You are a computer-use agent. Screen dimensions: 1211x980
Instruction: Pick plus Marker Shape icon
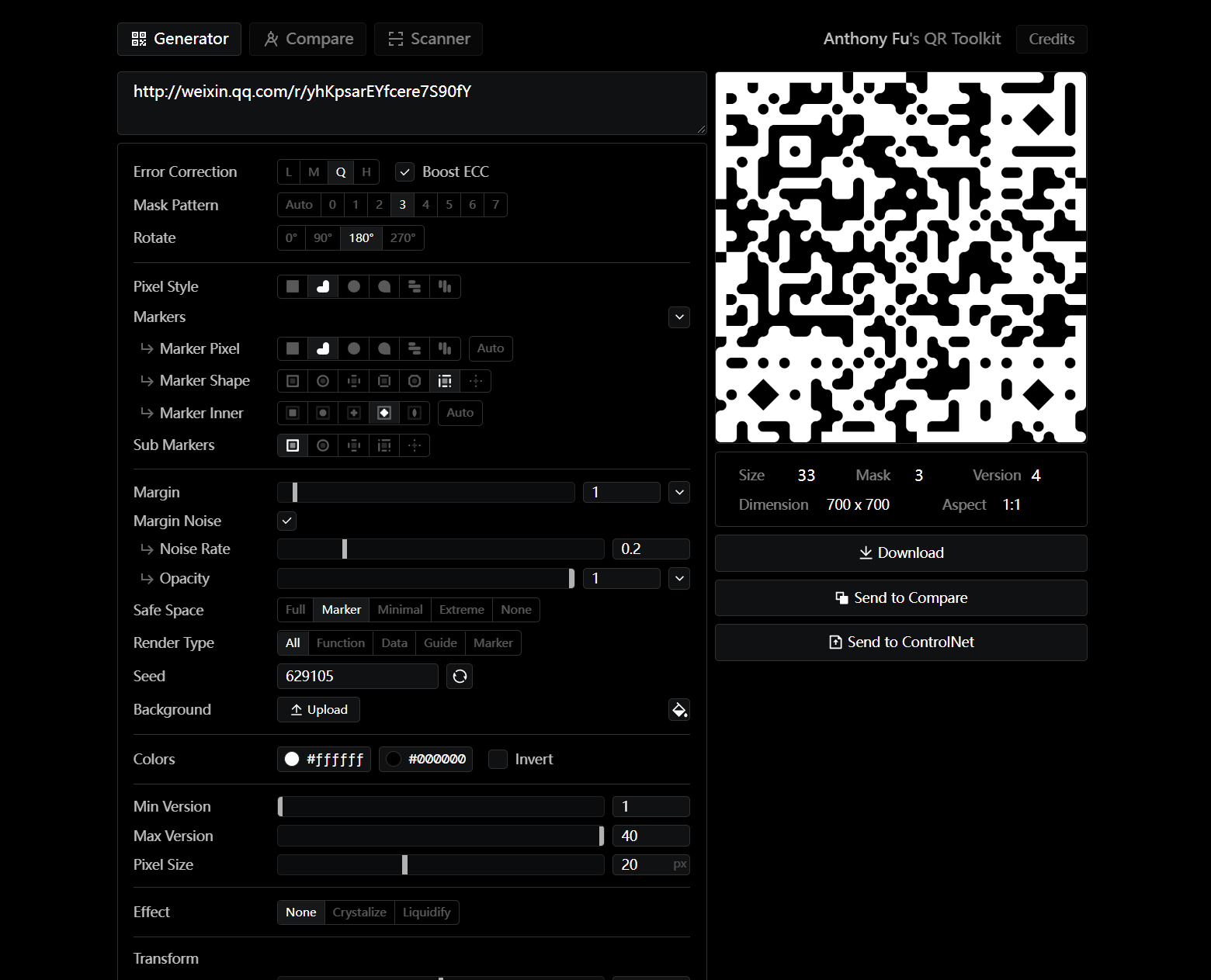(354, 381)
